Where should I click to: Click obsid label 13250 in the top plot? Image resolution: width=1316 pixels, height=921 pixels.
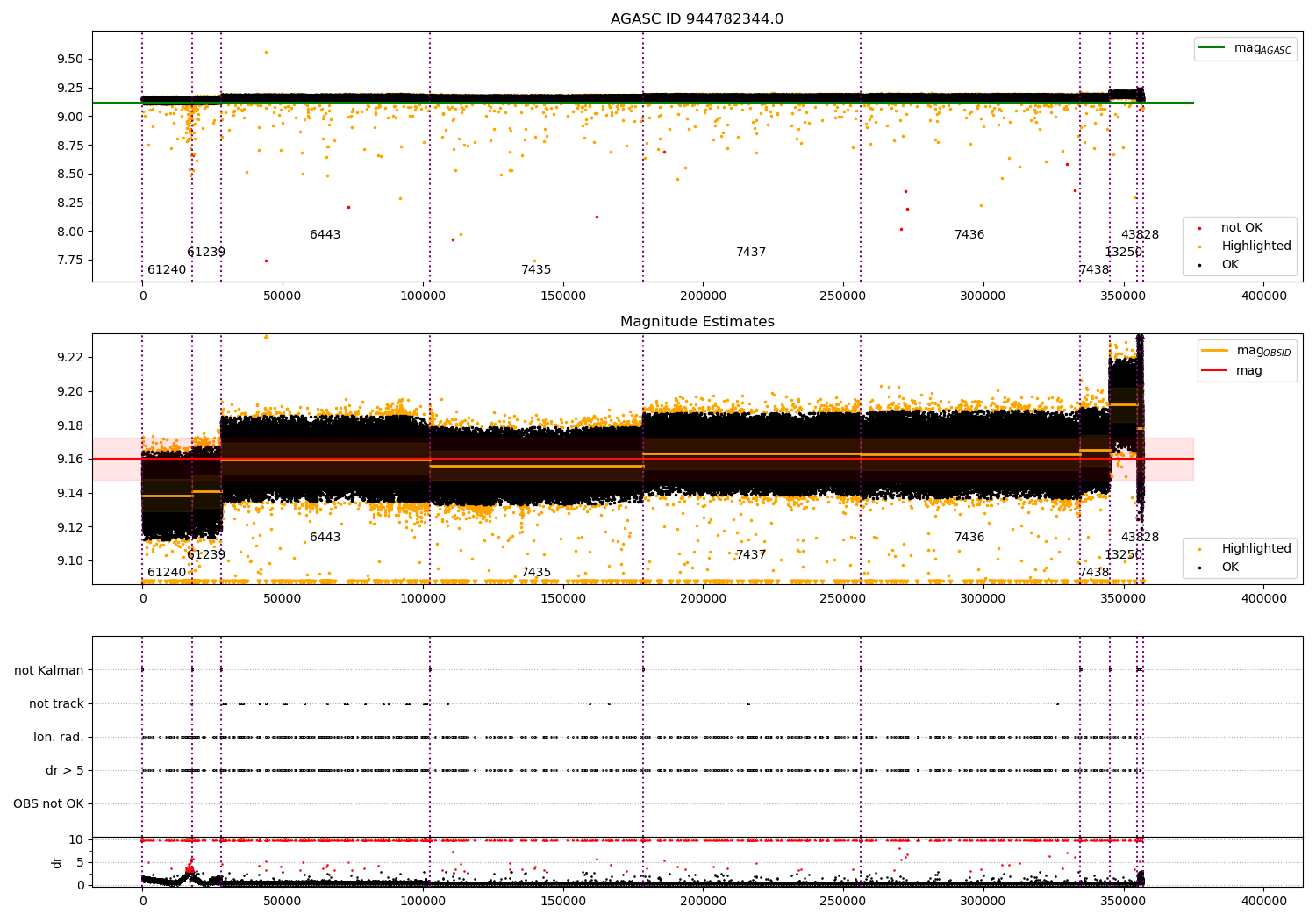point(1124,253)
